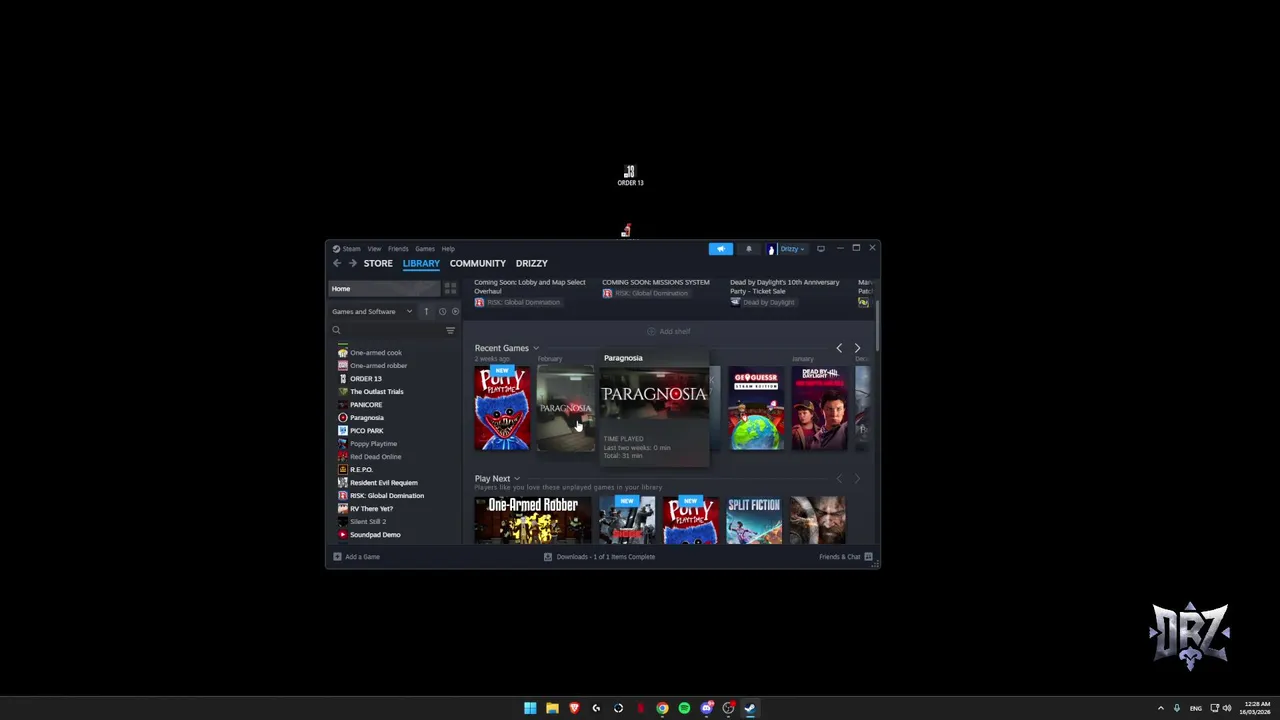This screenshot has width=1280, height=720.
Task: Open Coming Soon: Missions System news
Action: coord(656,282)
